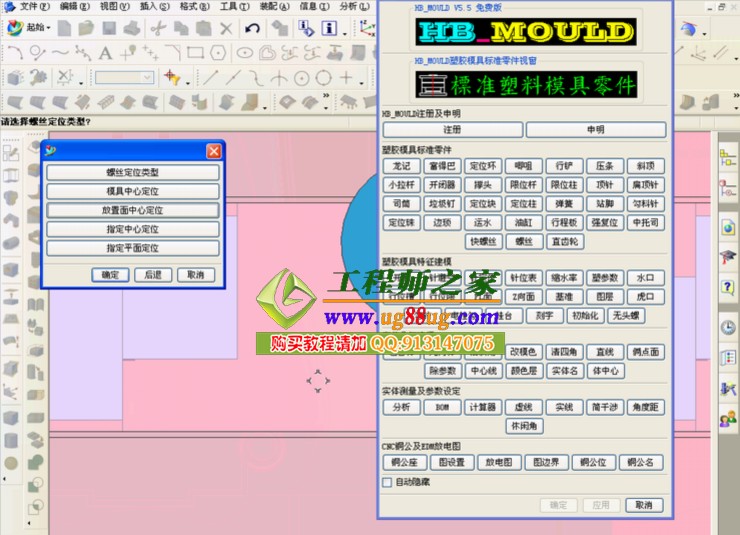Open the 装配(A) menu
This screenshot has height=535, width=740.
(274, 6)
